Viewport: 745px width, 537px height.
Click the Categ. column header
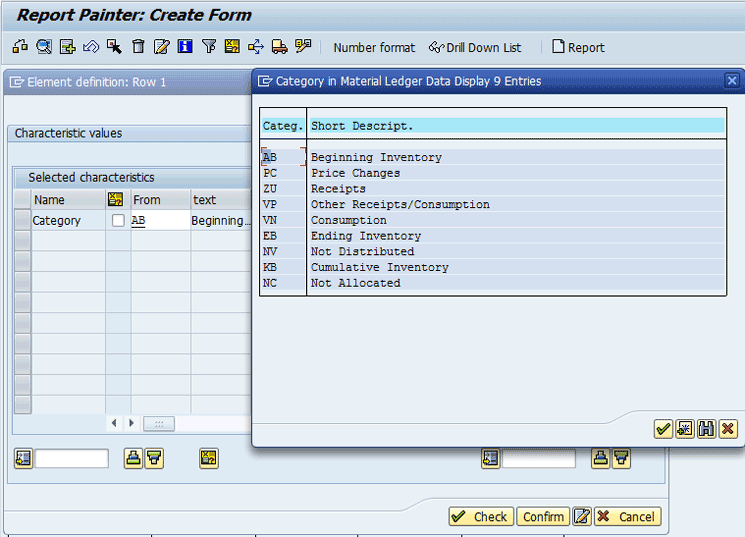pos(283,126)
